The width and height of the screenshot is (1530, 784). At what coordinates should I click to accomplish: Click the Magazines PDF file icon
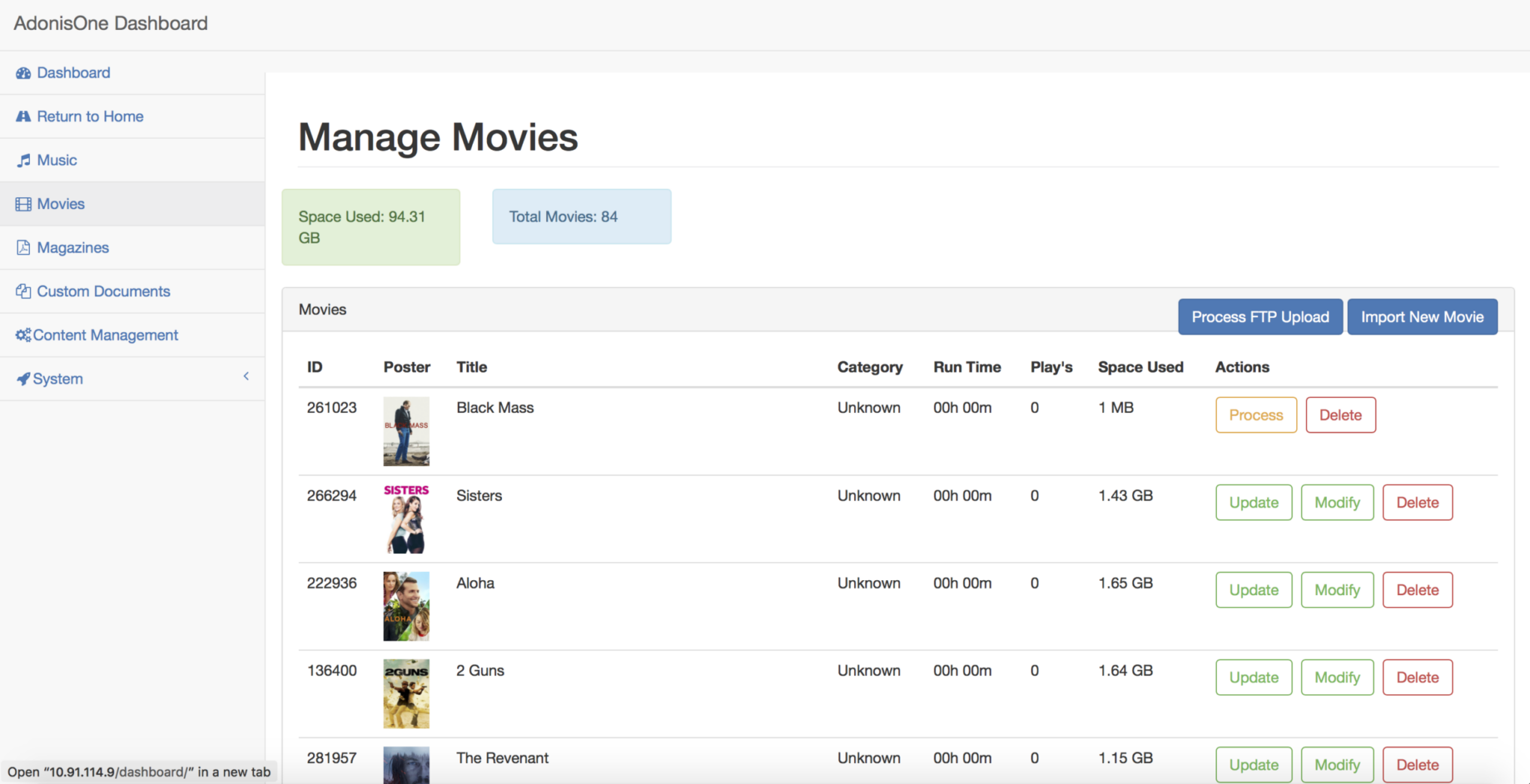click(23, 248)
